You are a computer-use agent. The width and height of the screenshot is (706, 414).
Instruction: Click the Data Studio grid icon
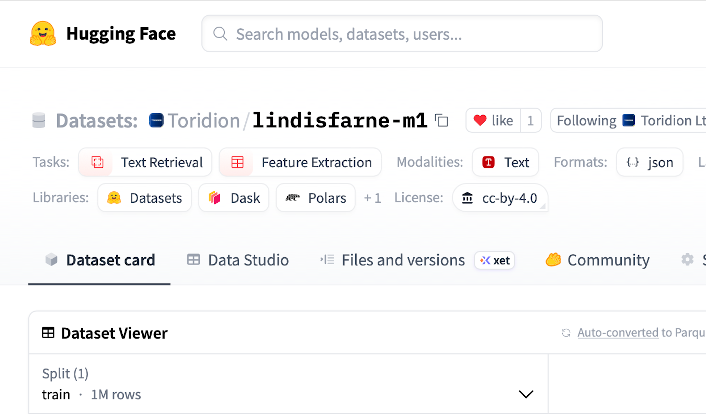pyautogui.click(x=193, y=260)
